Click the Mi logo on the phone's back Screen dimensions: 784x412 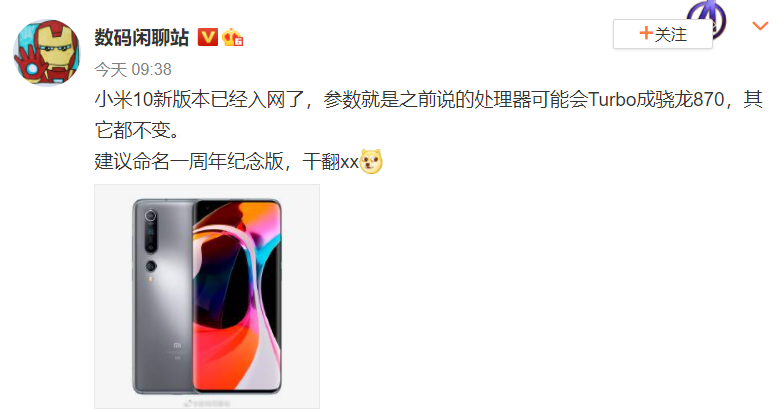click(178, 345)
